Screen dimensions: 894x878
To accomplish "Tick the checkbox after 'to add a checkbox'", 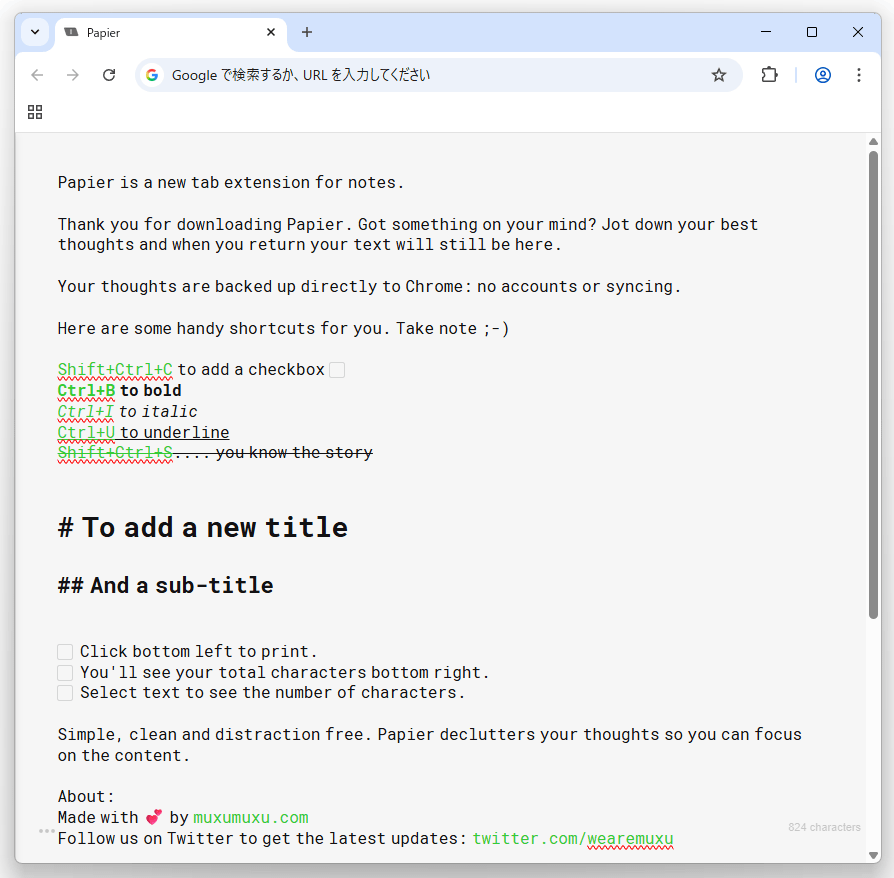I will (337, 370).
